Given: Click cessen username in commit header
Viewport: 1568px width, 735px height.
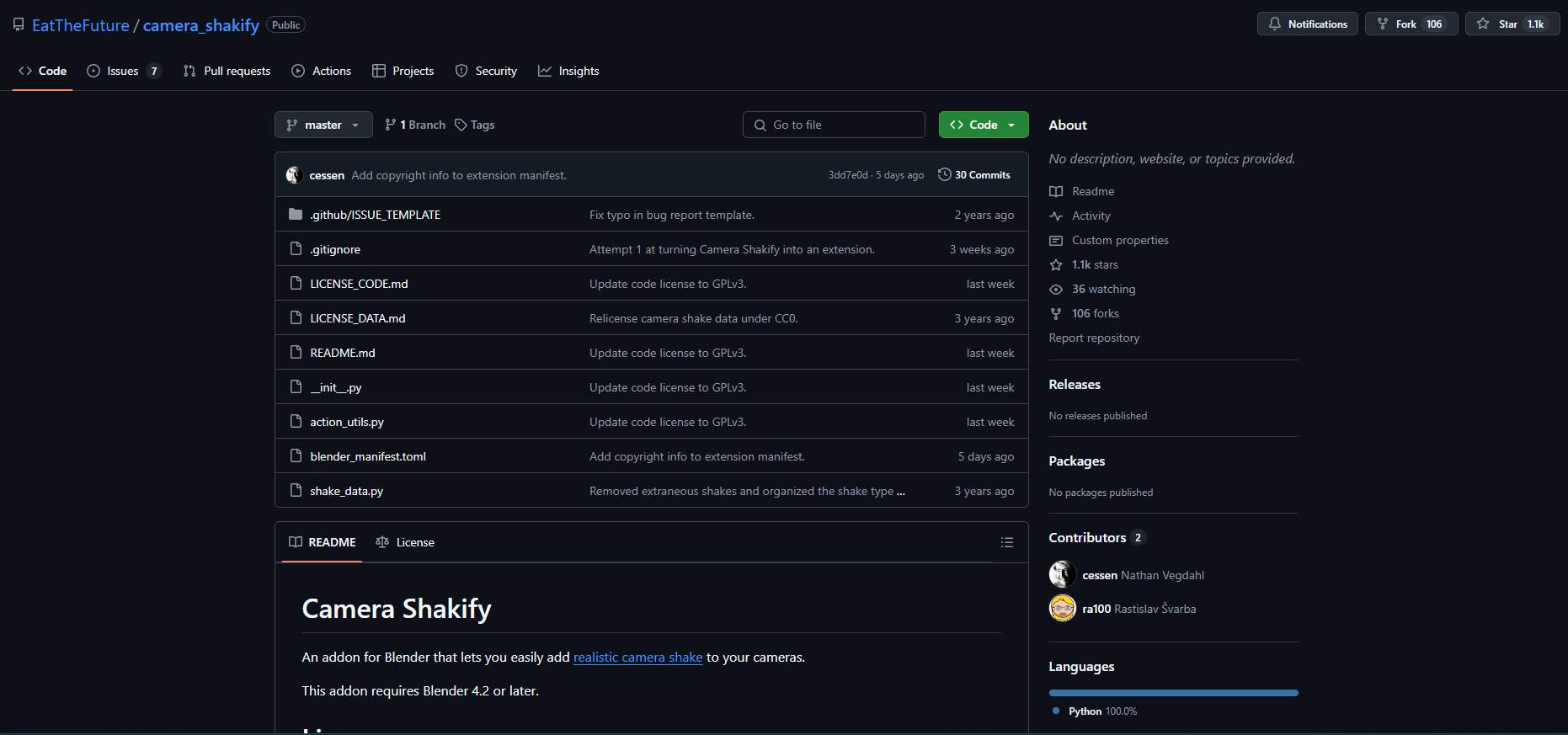Looking at the screenshot, I should pos(327,175).
